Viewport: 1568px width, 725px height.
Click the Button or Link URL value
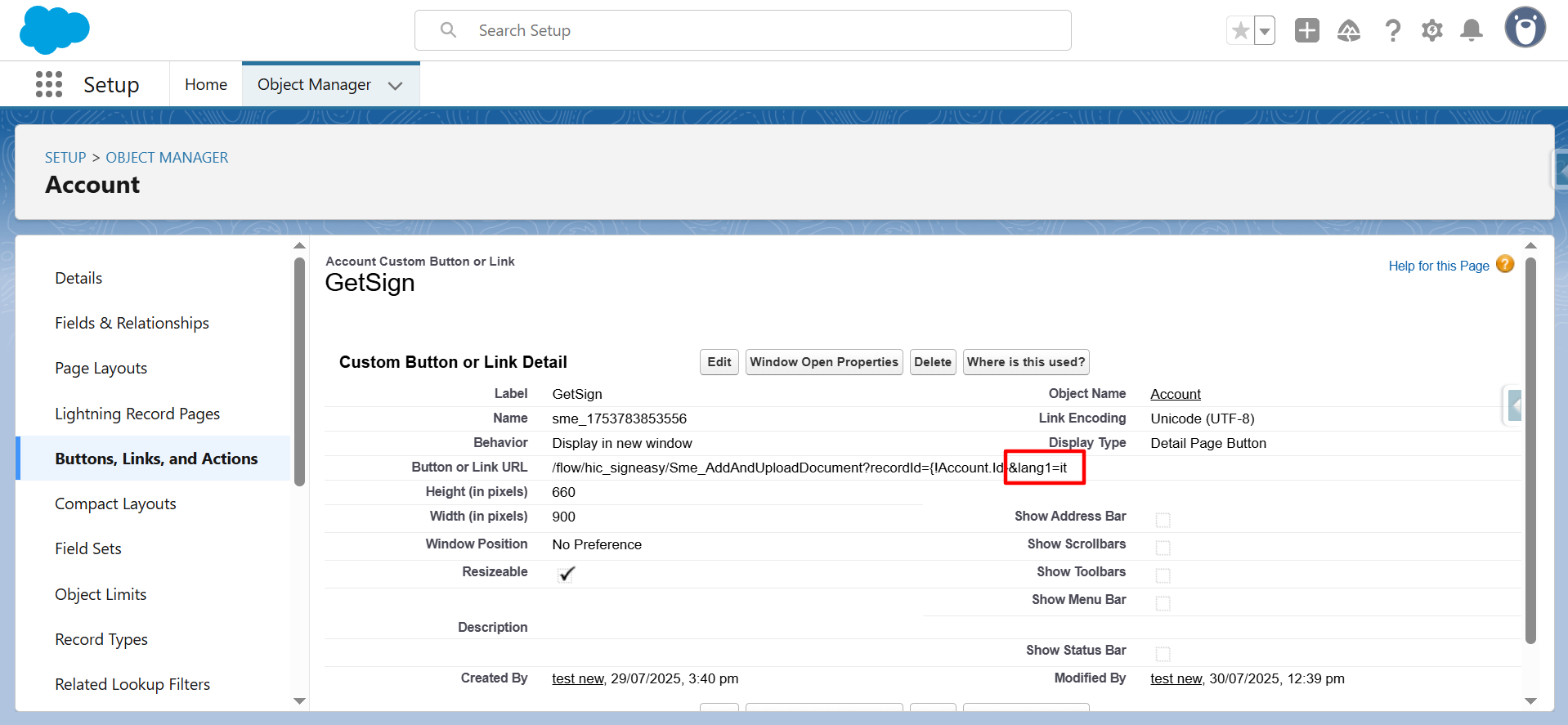pos(809,468)
